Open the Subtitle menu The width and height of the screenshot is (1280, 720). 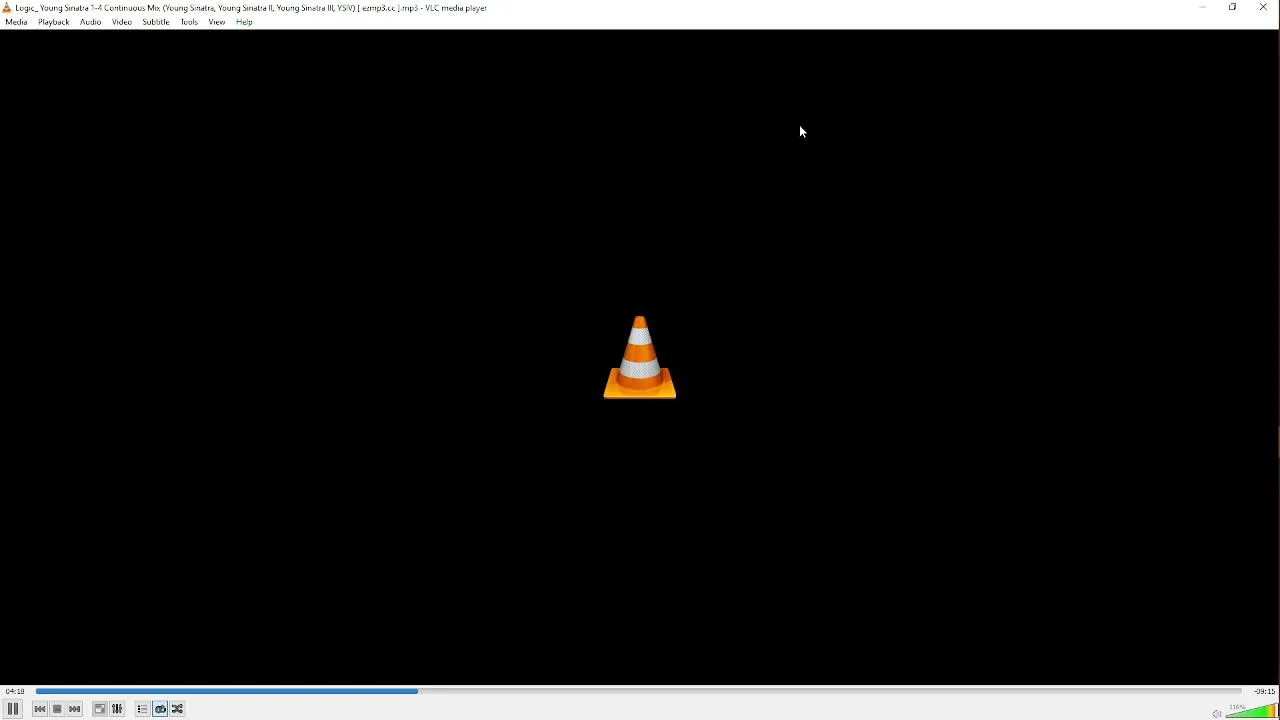click(x=156, y=22)
